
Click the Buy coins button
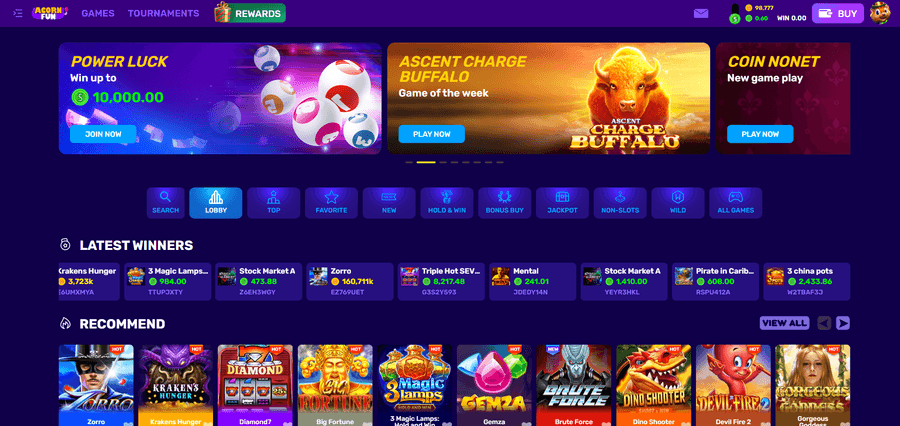click(837, 13)
